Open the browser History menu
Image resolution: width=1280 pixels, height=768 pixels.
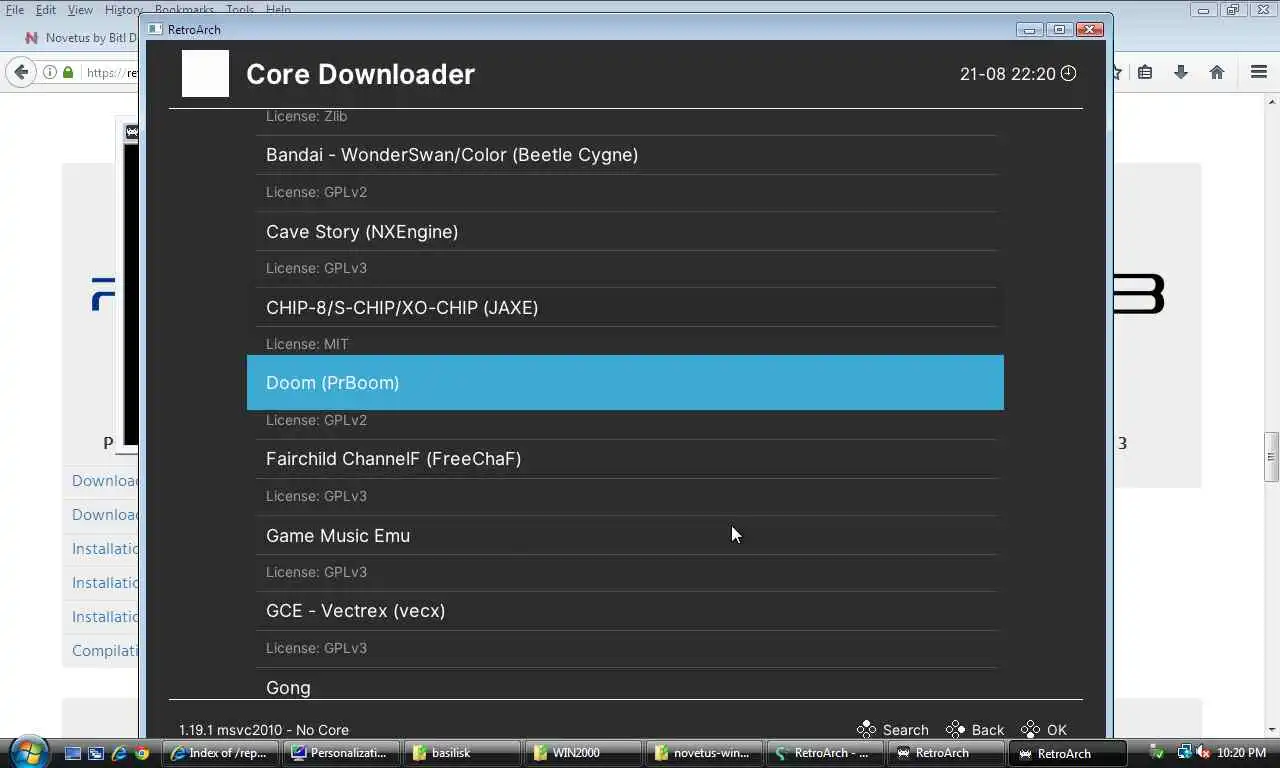tap(123, 10)
